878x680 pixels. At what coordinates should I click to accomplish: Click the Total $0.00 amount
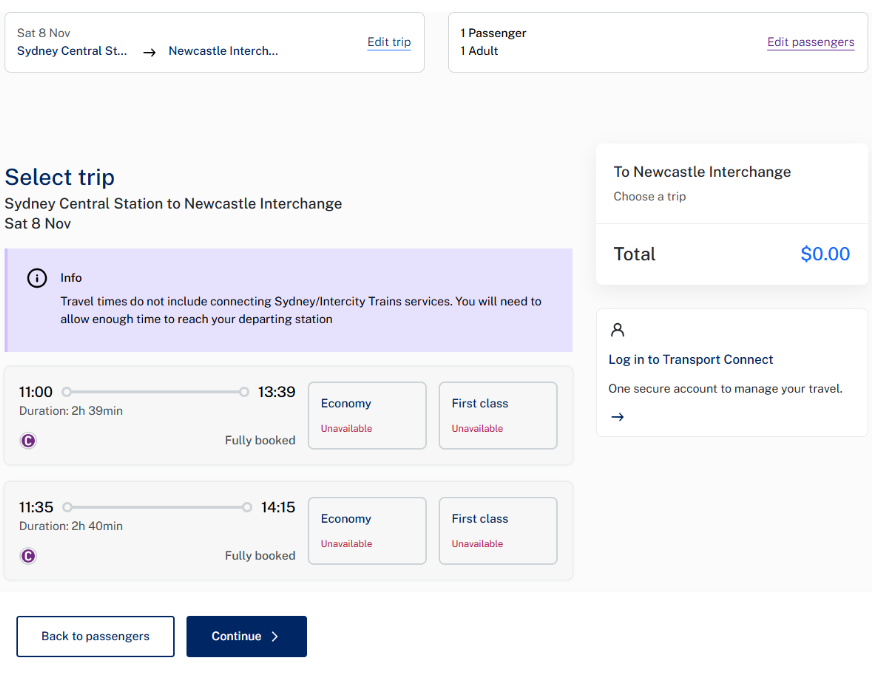(x=825, y=254)
